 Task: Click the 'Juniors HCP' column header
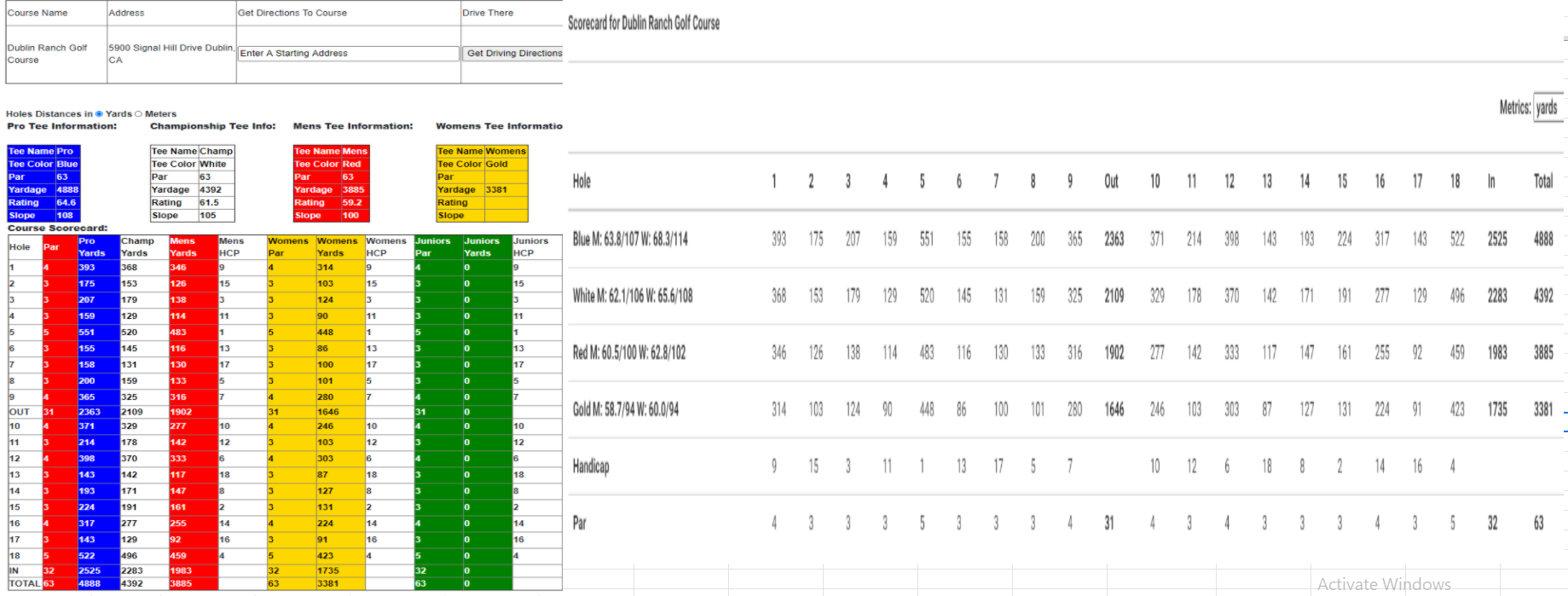tap(536, 247)
